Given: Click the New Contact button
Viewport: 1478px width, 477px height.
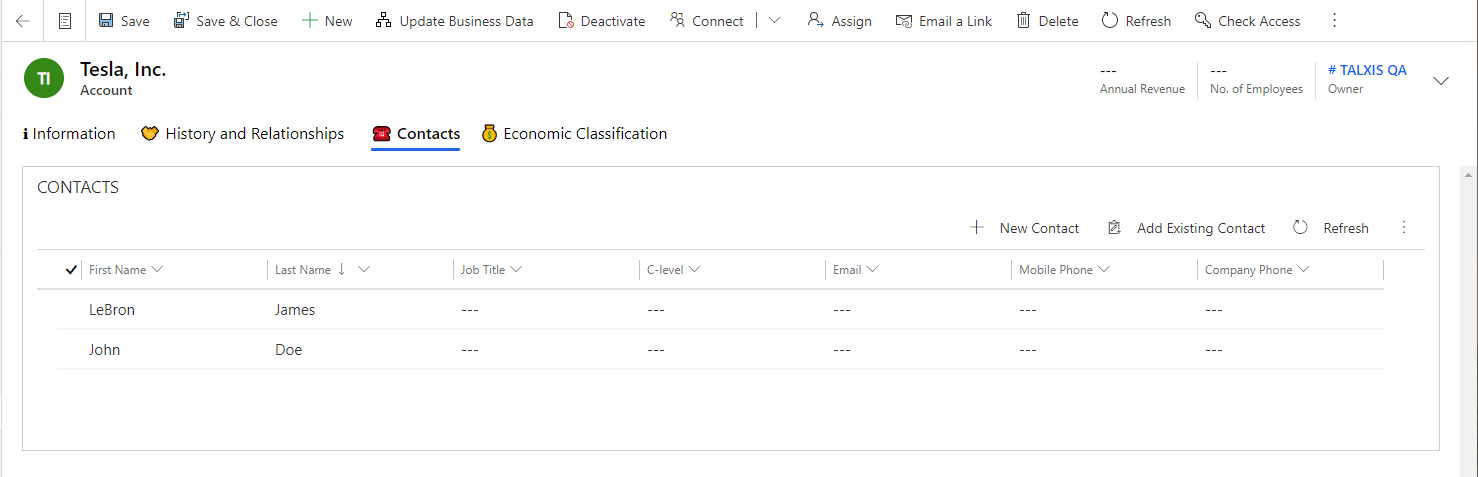Looking at the screenshot, I should [1024, 228].
